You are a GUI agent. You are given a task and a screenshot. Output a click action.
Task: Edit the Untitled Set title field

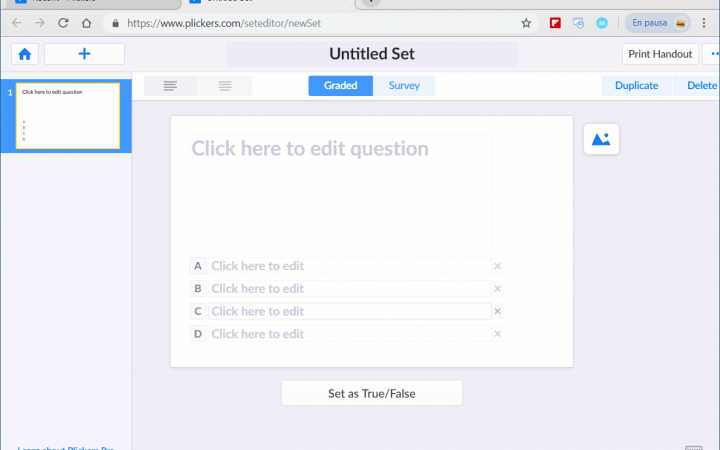pyautogui.click(x=372, y=54)
